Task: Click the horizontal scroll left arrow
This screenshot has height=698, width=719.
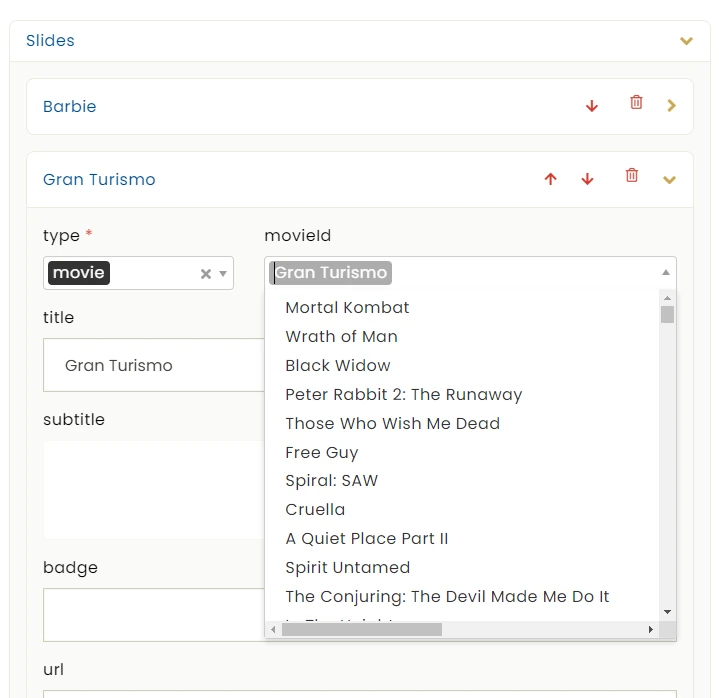Action: (273, 629)
